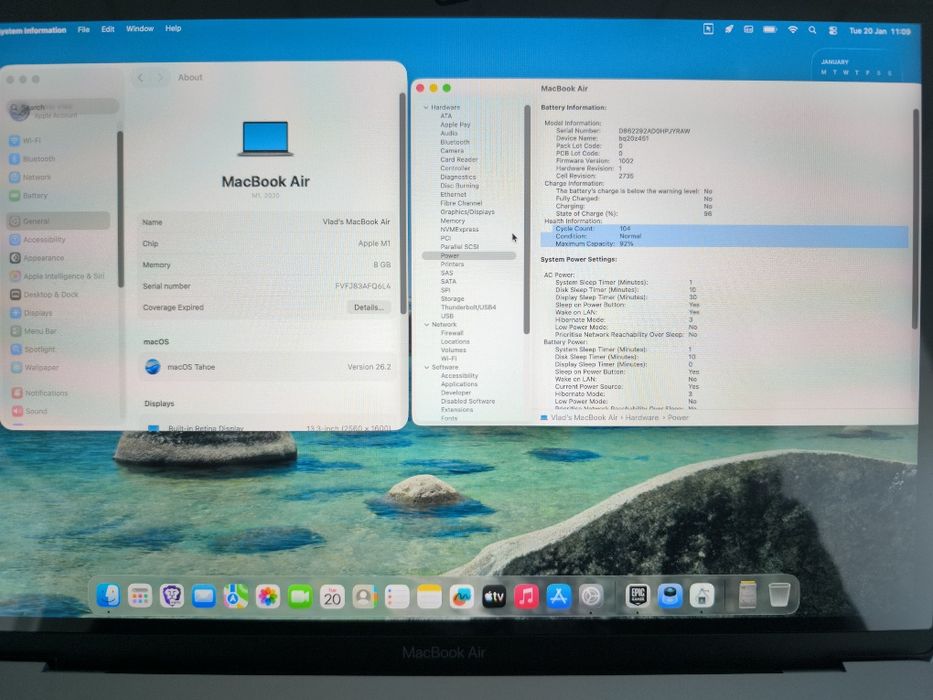The height and width of the screenshot is (700, 933).
Task: Click the Wi-Fi status icon in menu bar
Action: coord(793,30)
